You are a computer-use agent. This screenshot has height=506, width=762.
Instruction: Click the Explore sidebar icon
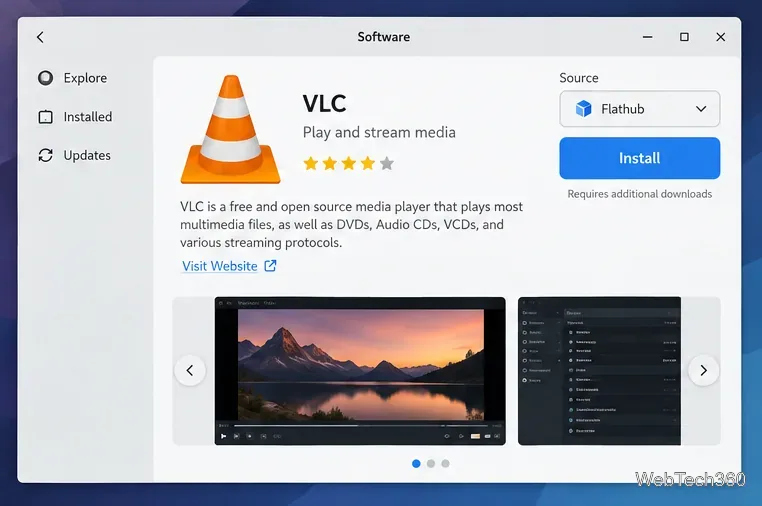[x=46, y=78]
